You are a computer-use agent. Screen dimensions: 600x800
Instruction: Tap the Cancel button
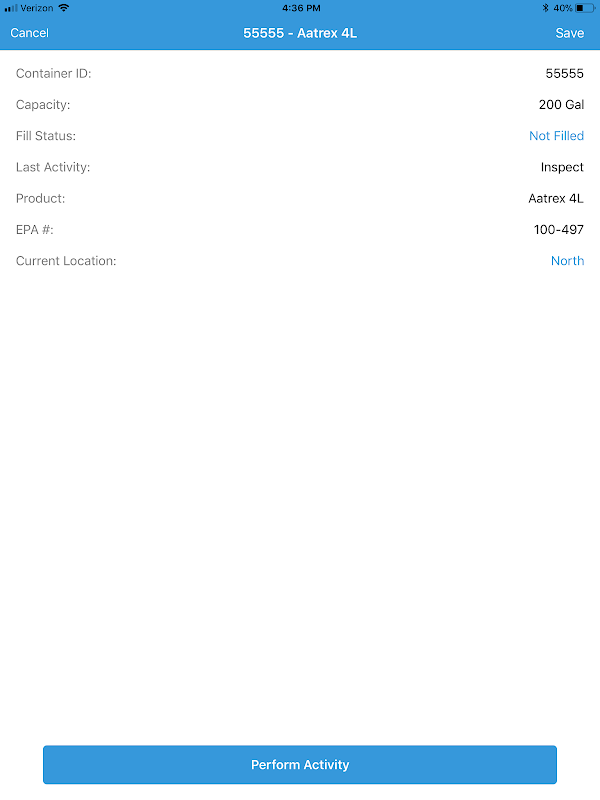(30, 33)
